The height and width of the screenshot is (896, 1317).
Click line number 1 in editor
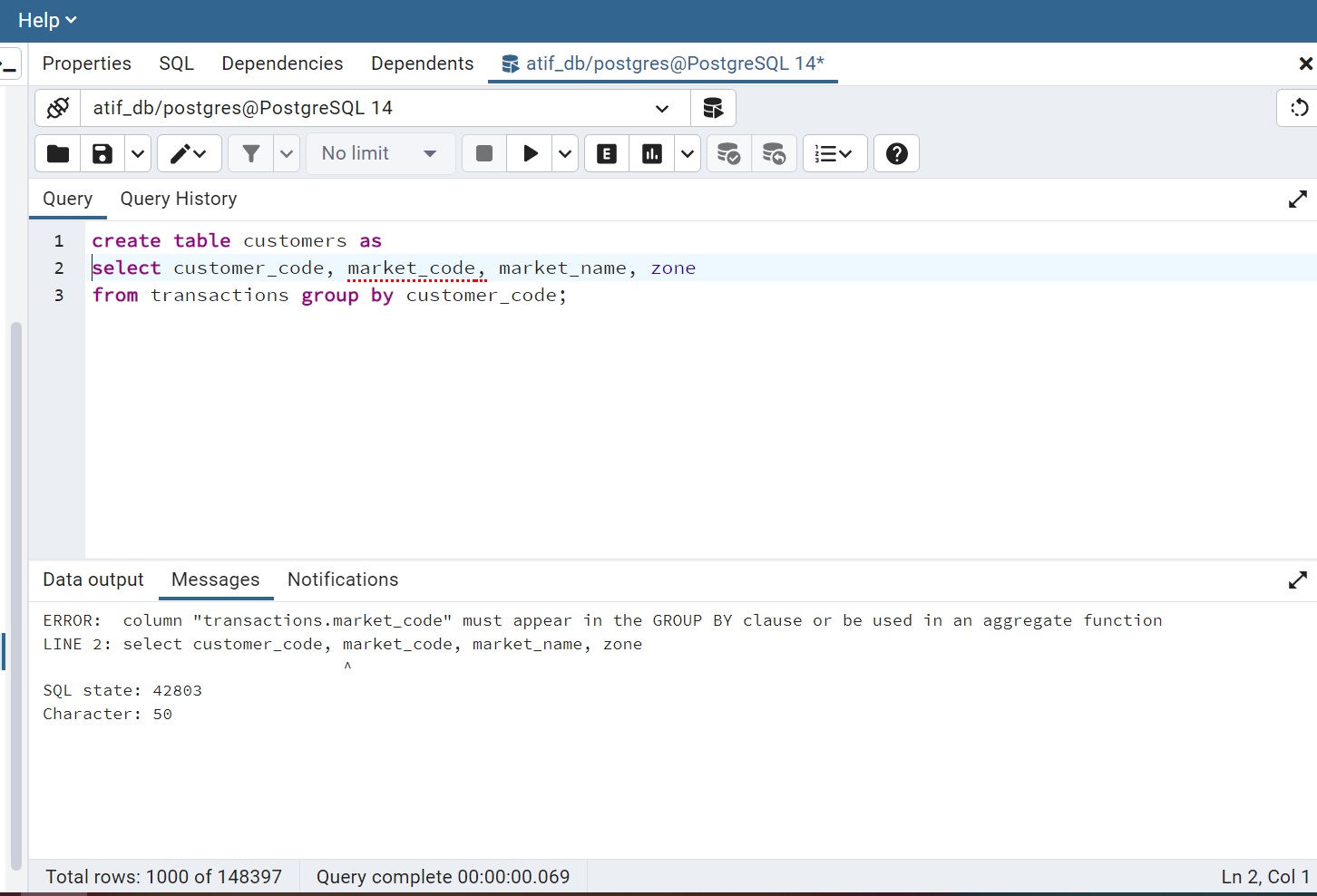(59, 241)
